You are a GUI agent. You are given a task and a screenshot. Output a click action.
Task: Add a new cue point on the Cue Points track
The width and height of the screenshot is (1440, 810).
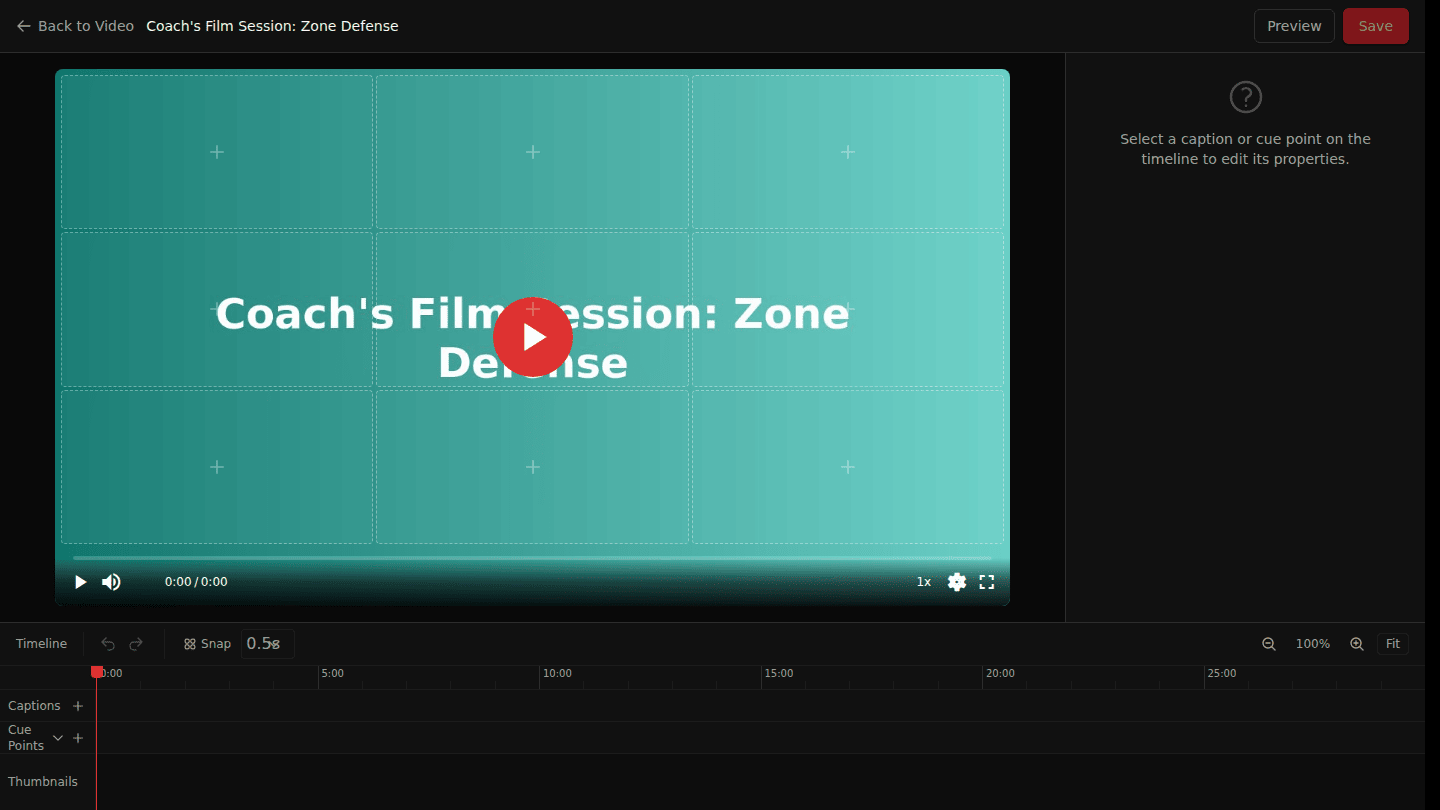[x=78, y=738]
